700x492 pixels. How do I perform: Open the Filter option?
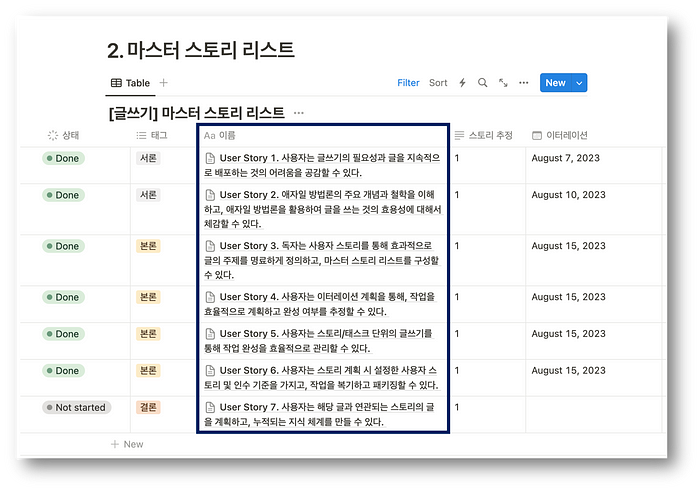coord(408,83)
